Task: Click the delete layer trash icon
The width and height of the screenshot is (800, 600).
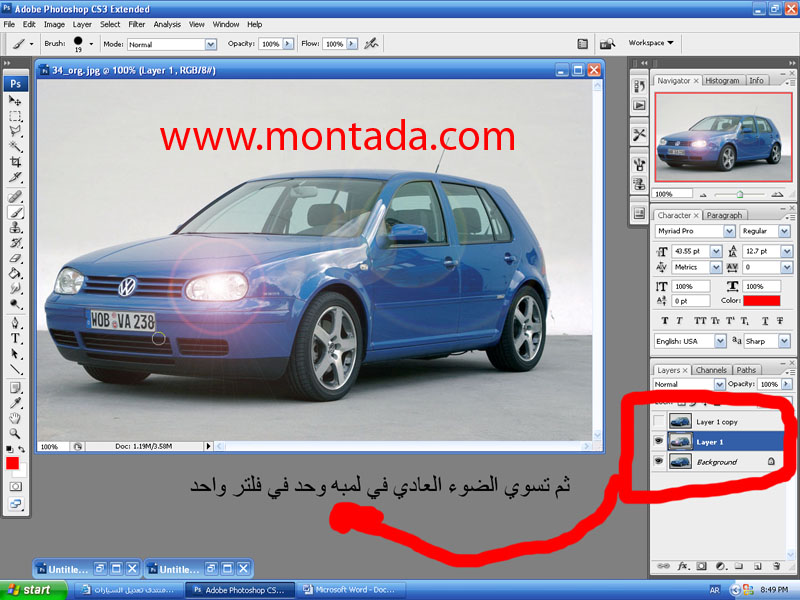Action: 775,567
